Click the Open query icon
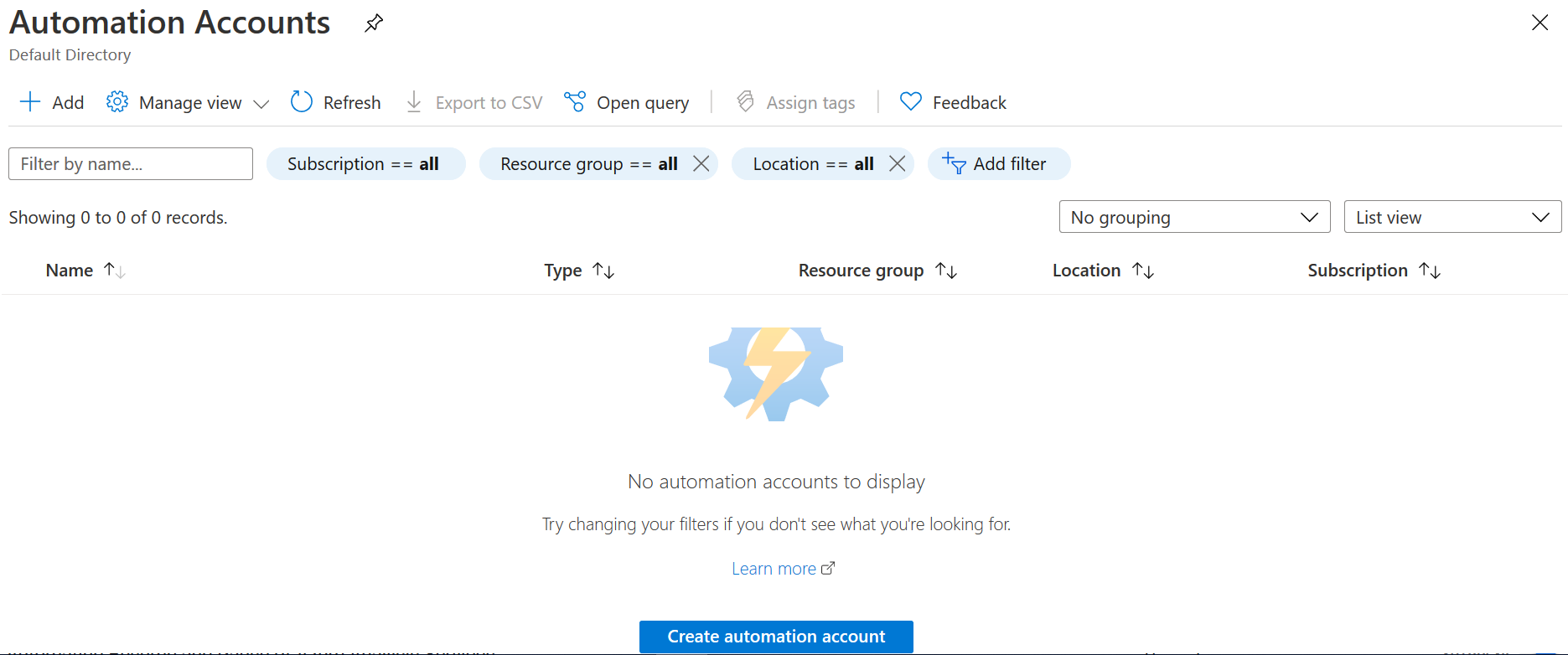The image size is (1568, 655). [575, 102]
